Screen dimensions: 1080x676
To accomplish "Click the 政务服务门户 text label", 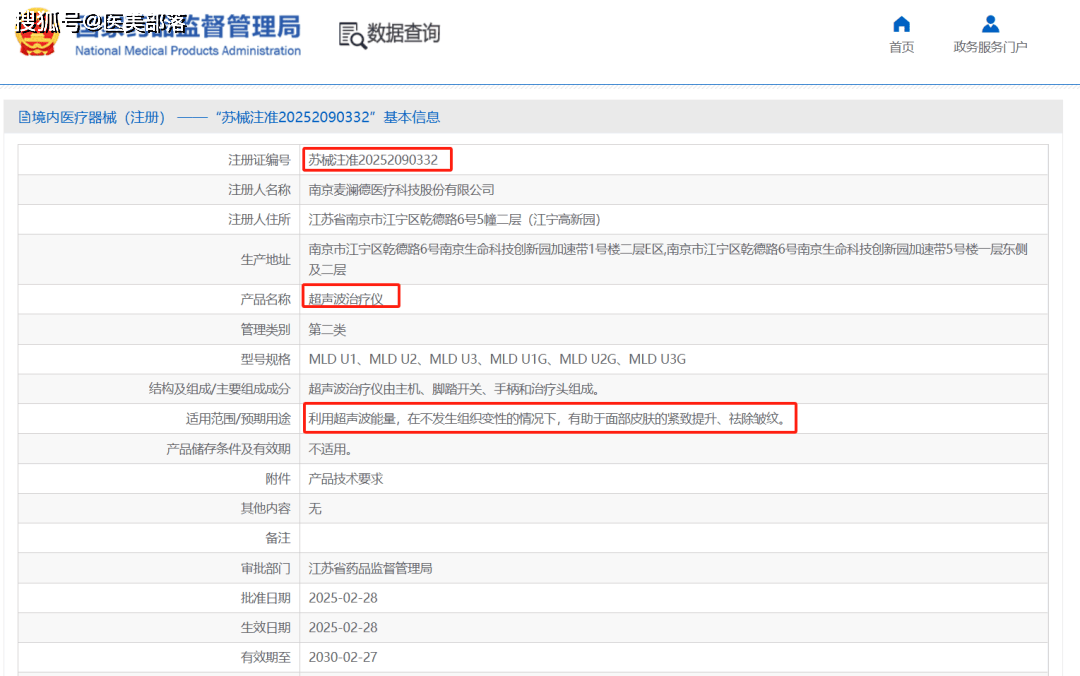I will point(990,47).
